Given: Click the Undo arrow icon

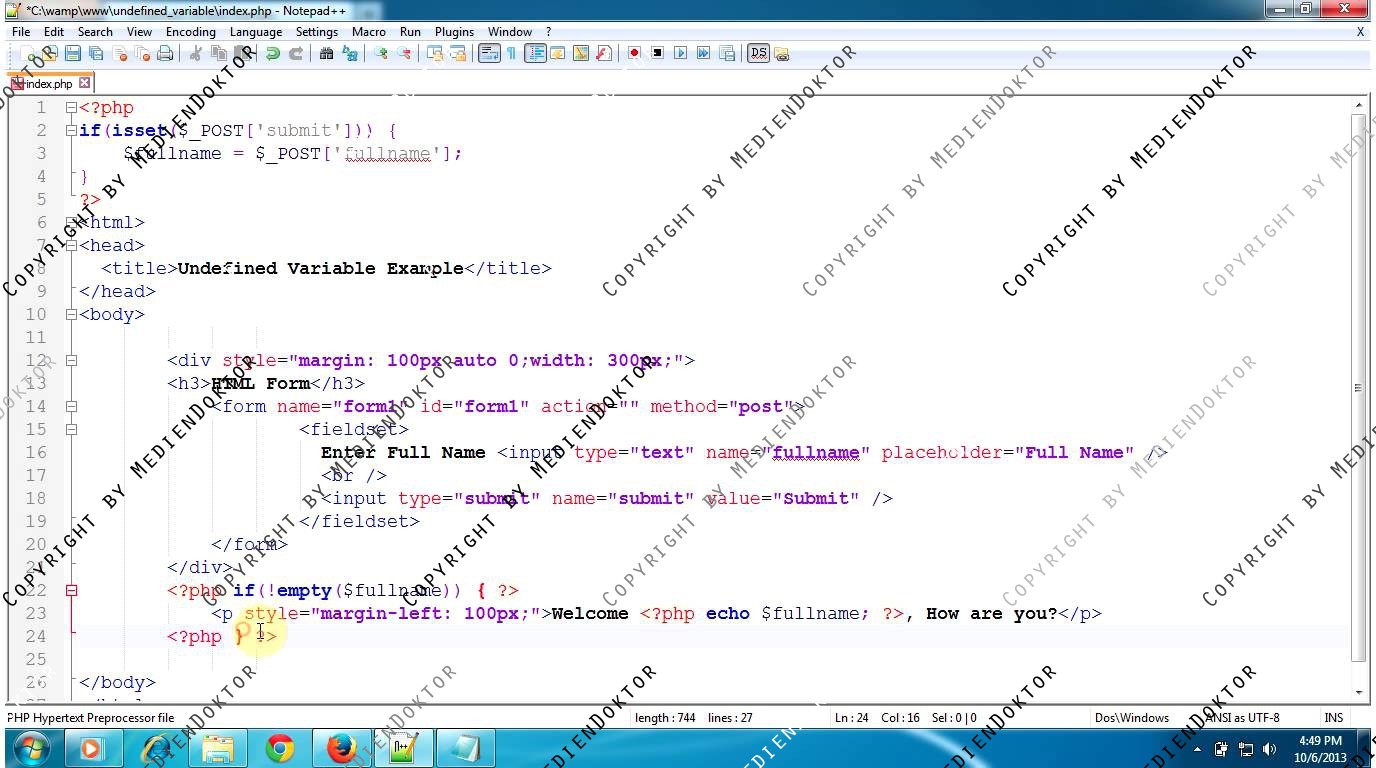Looking at the screenshot, I should (x=272, y=54).
